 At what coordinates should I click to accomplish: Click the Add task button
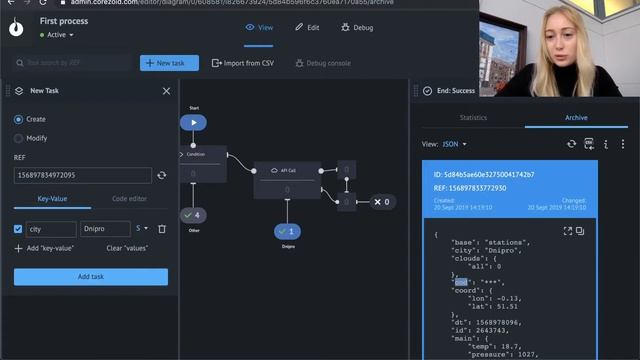tap(91, 277)
